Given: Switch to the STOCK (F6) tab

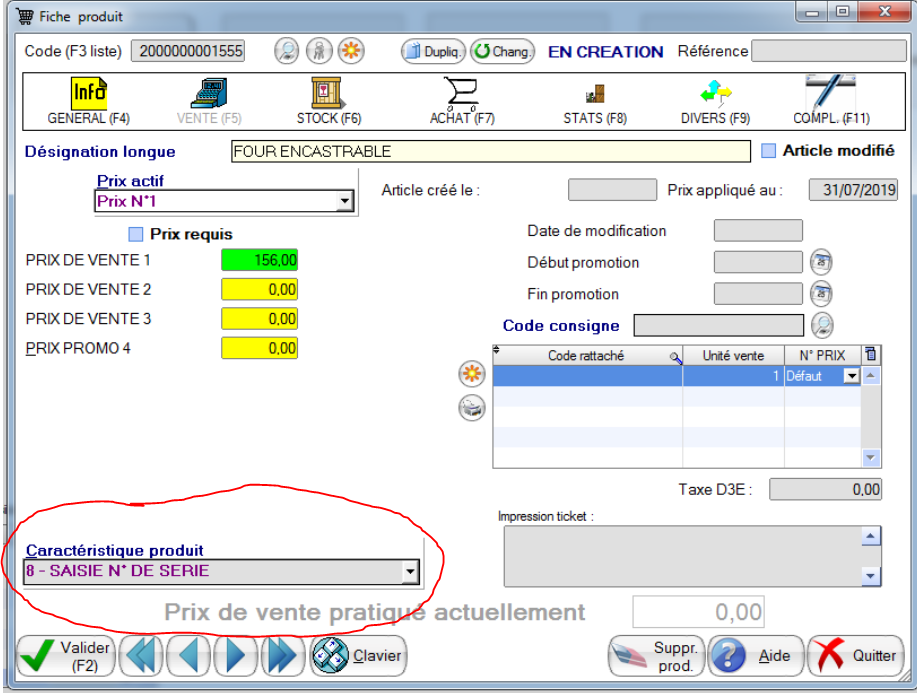Looking at the screenshot, I should click(328, 102).
